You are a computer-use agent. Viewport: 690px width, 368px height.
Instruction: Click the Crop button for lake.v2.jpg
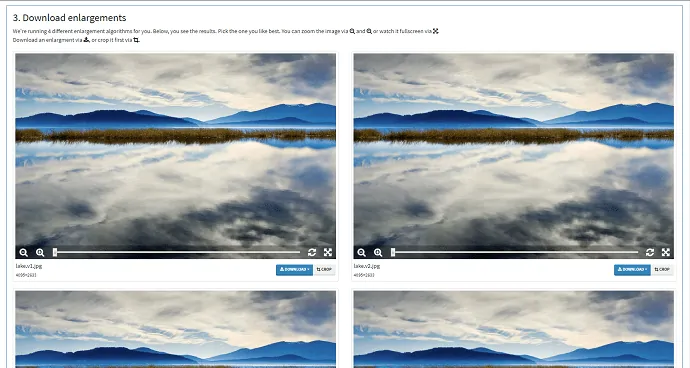(x=662, y=269)
